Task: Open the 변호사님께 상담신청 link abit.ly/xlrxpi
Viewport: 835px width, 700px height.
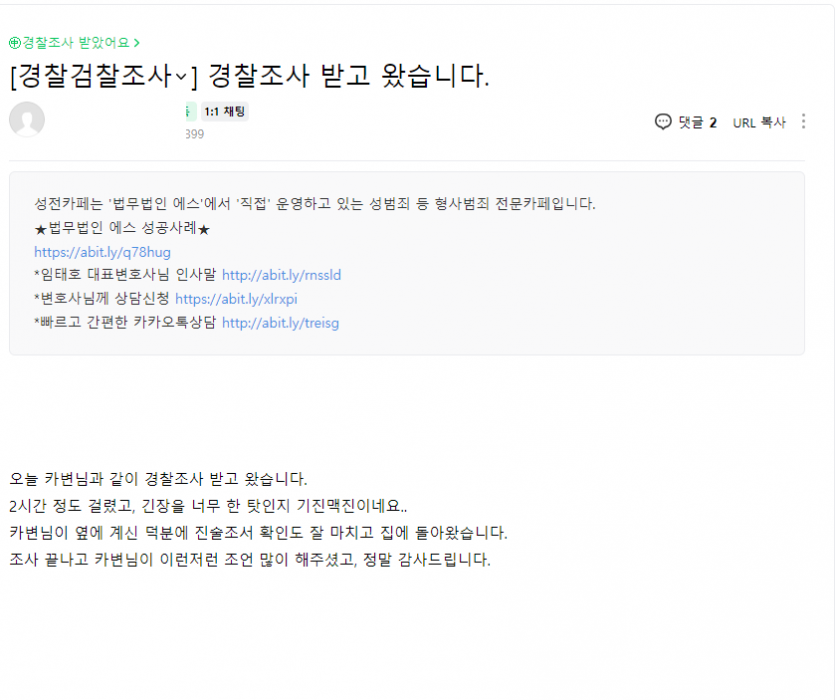Action: coord(236,299)
